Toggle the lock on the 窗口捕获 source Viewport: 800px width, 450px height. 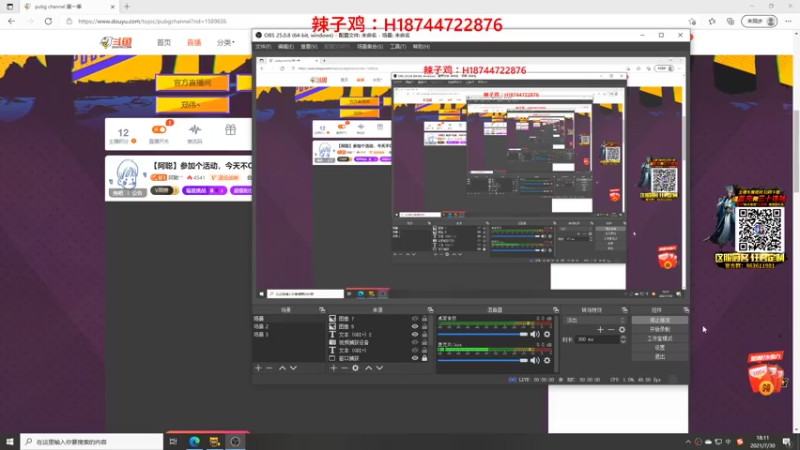pos(424,358)
